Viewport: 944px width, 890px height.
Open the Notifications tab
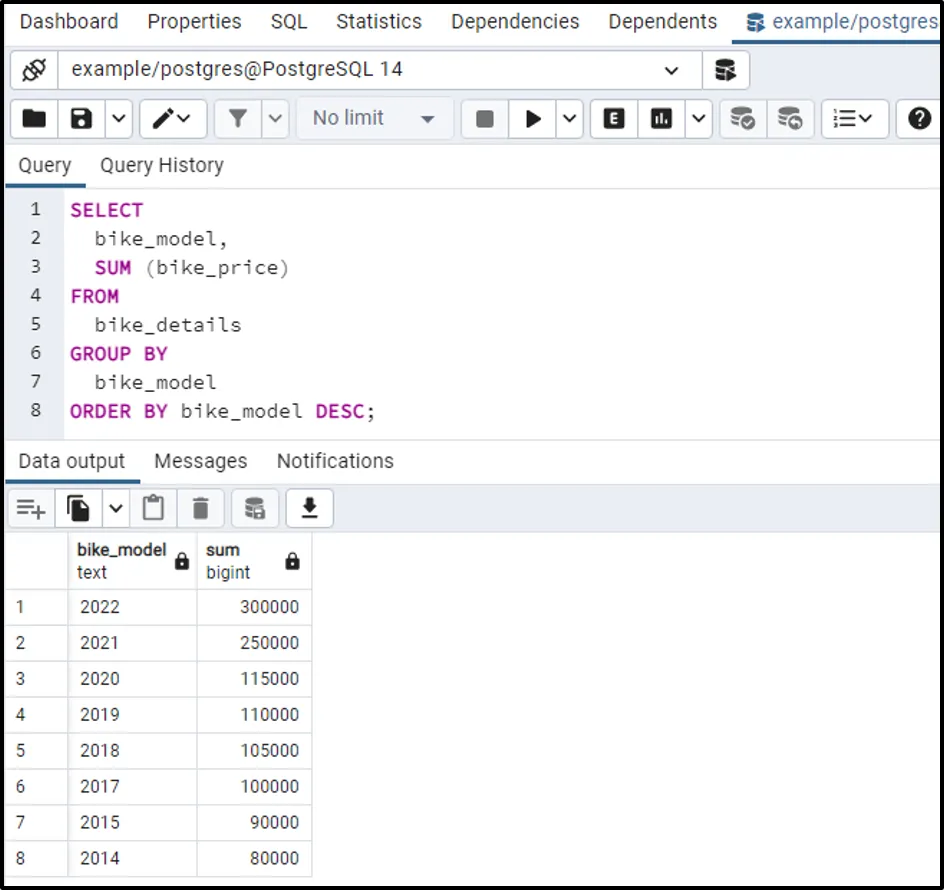click(335, 461)
